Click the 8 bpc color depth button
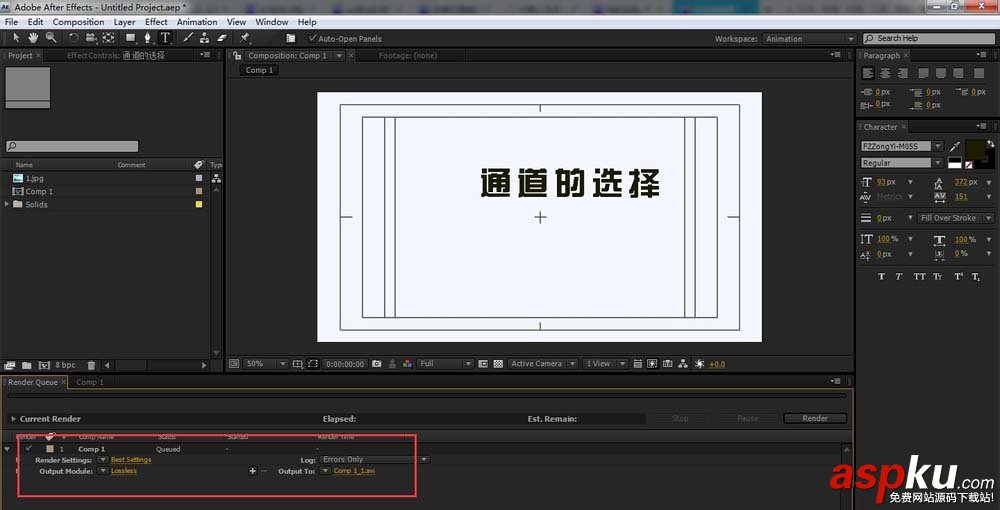The height and width of the screenshot is (510, 1000). click(65, 365)
